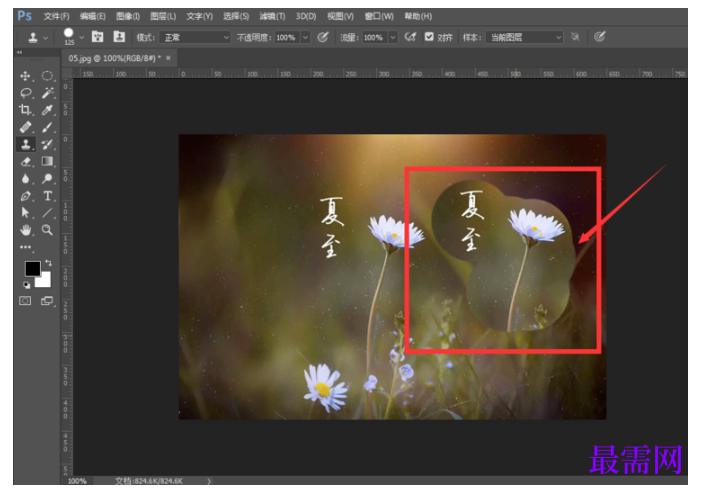Open the 编辑(E) menu
701x491 pixels.
click(93, 17)
